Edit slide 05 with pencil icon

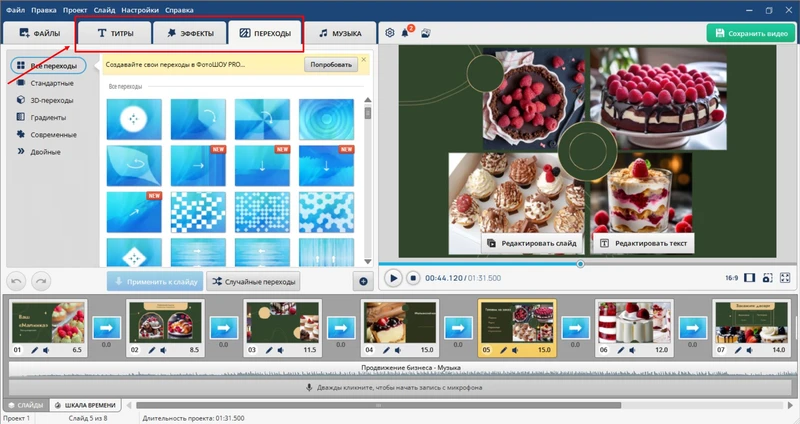pyautogui.click(x=504, y=350)
